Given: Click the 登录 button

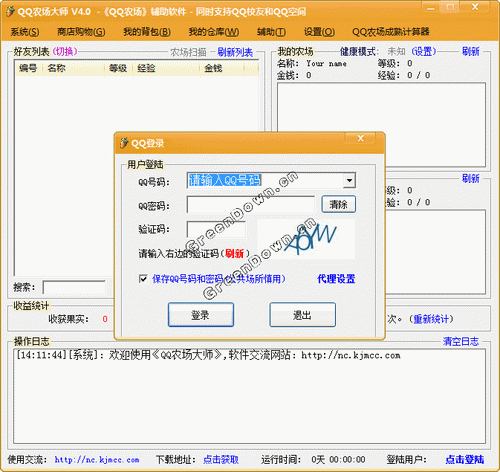Looking at the screenshot, I should pyautogui.click(x=201, y=315).
